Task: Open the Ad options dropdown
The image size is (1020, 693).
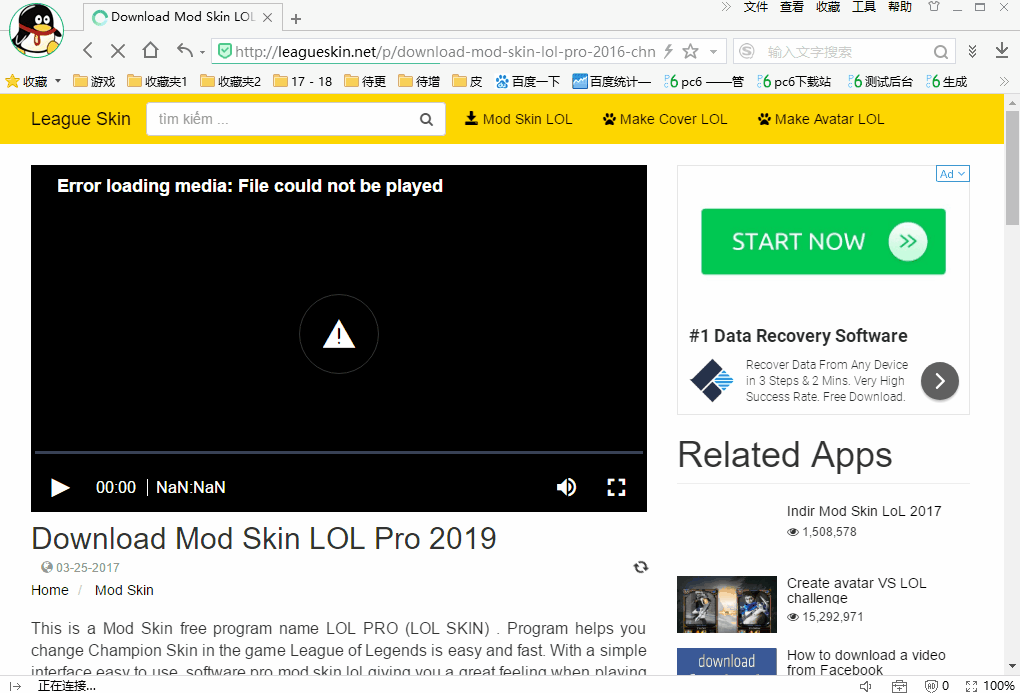Action: 952,174
